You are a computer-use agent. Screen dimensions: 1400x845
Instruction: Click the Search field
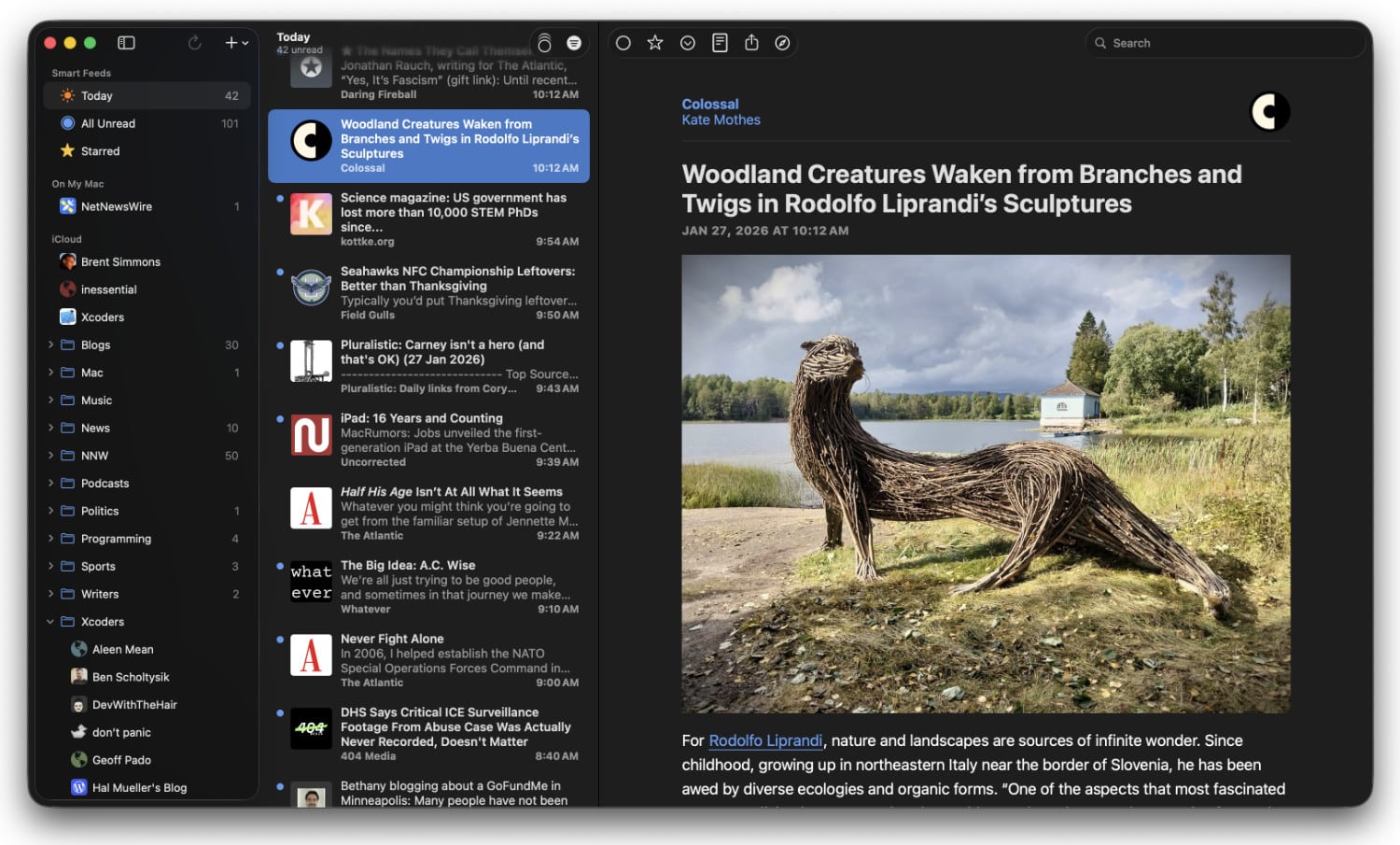point(1223,43)
